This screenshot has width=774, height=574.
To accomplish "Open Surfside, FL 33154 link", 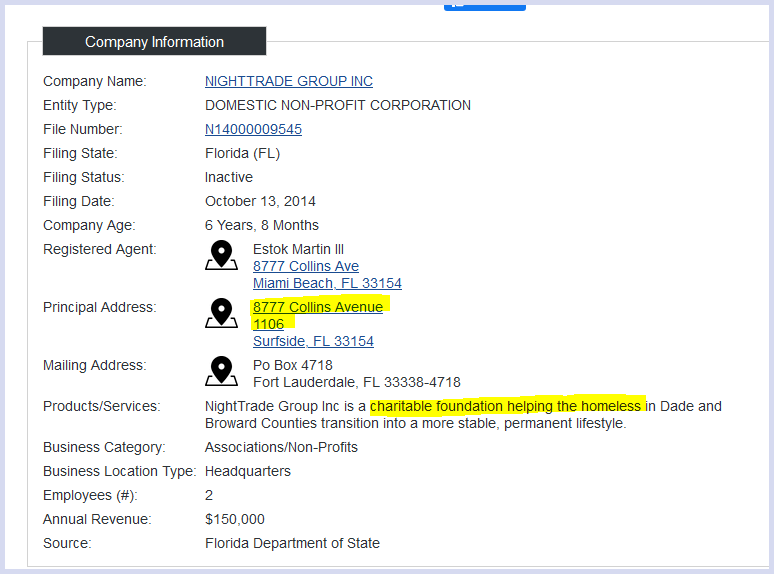I will [x=313, y=342].
